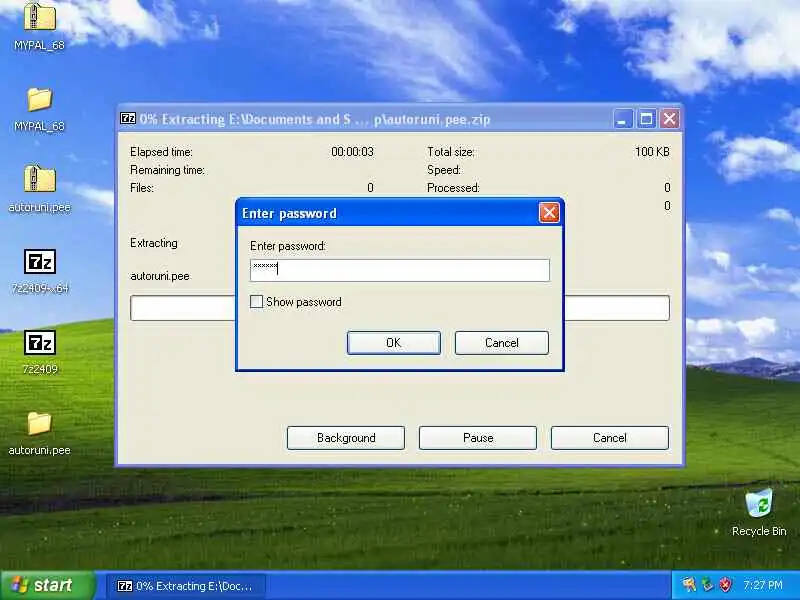This screenshot has height=600, width=800.
Task: Close the 7-Zip extraction window
Action: pos(669,119)
